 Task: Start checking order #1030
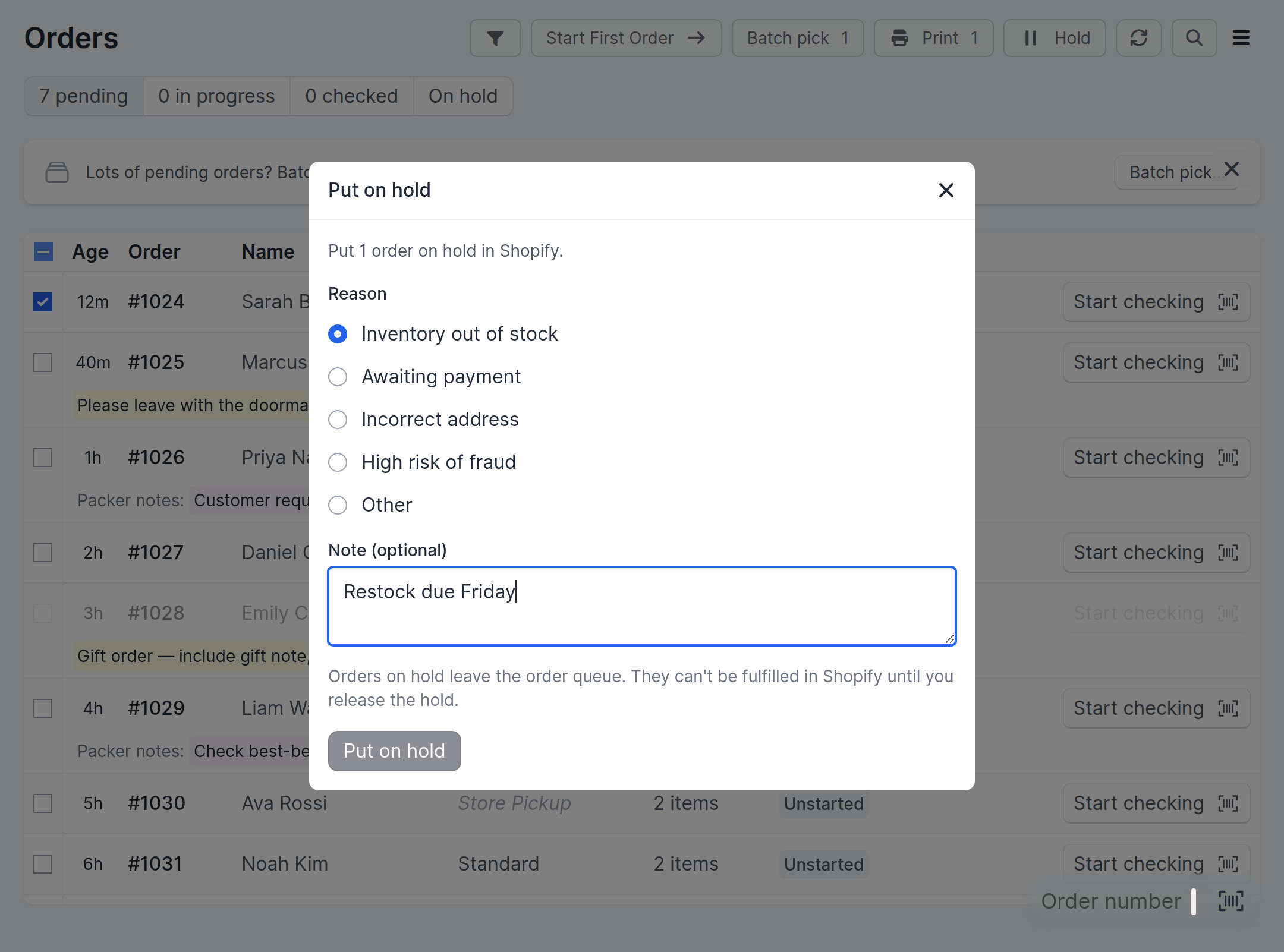point(1156,803)
